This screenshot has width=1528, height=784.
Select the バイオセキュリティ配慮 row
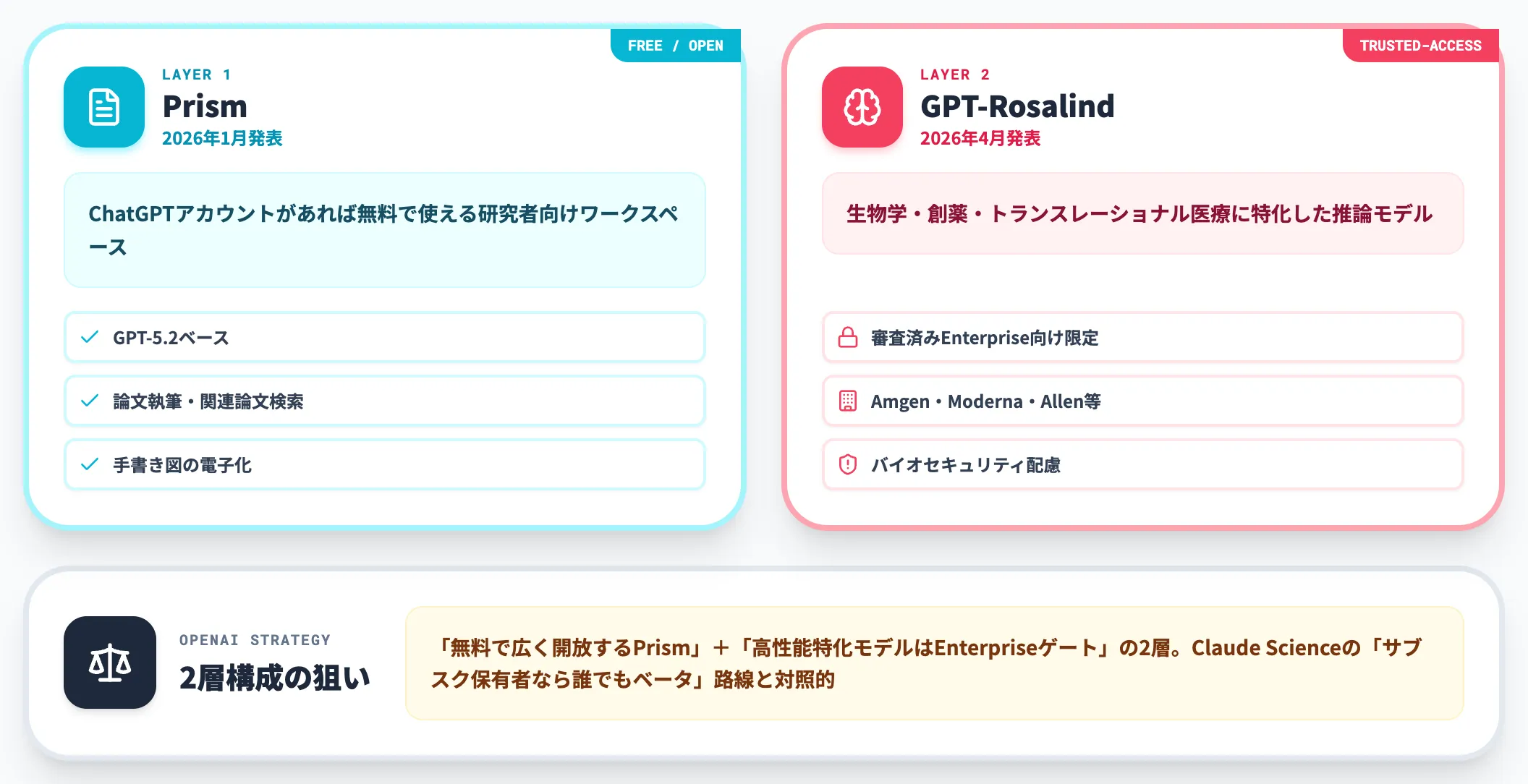click(1143, 465)
